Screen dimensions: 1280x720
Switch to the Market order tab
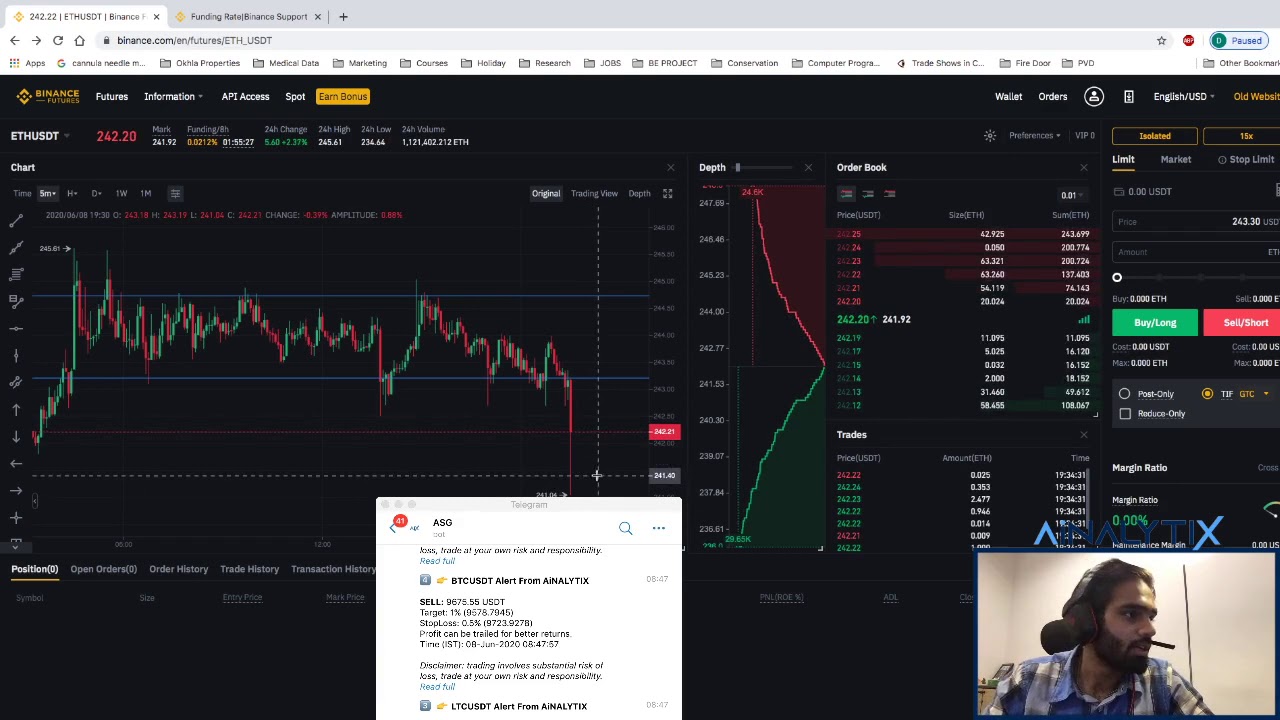point(1176,159)
